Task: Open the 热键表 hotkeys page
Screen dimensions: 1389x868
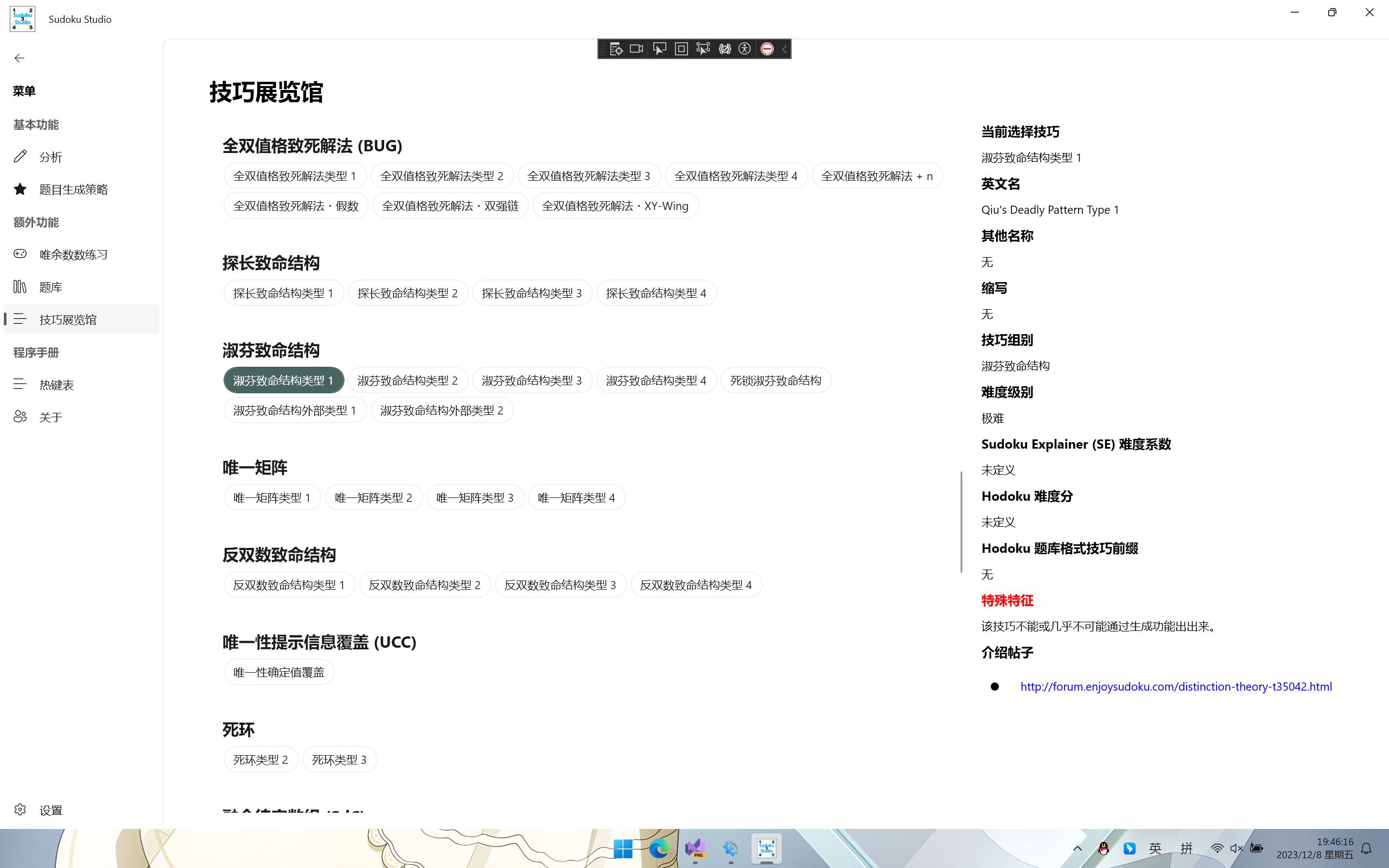Action: [x=81, y=384]
